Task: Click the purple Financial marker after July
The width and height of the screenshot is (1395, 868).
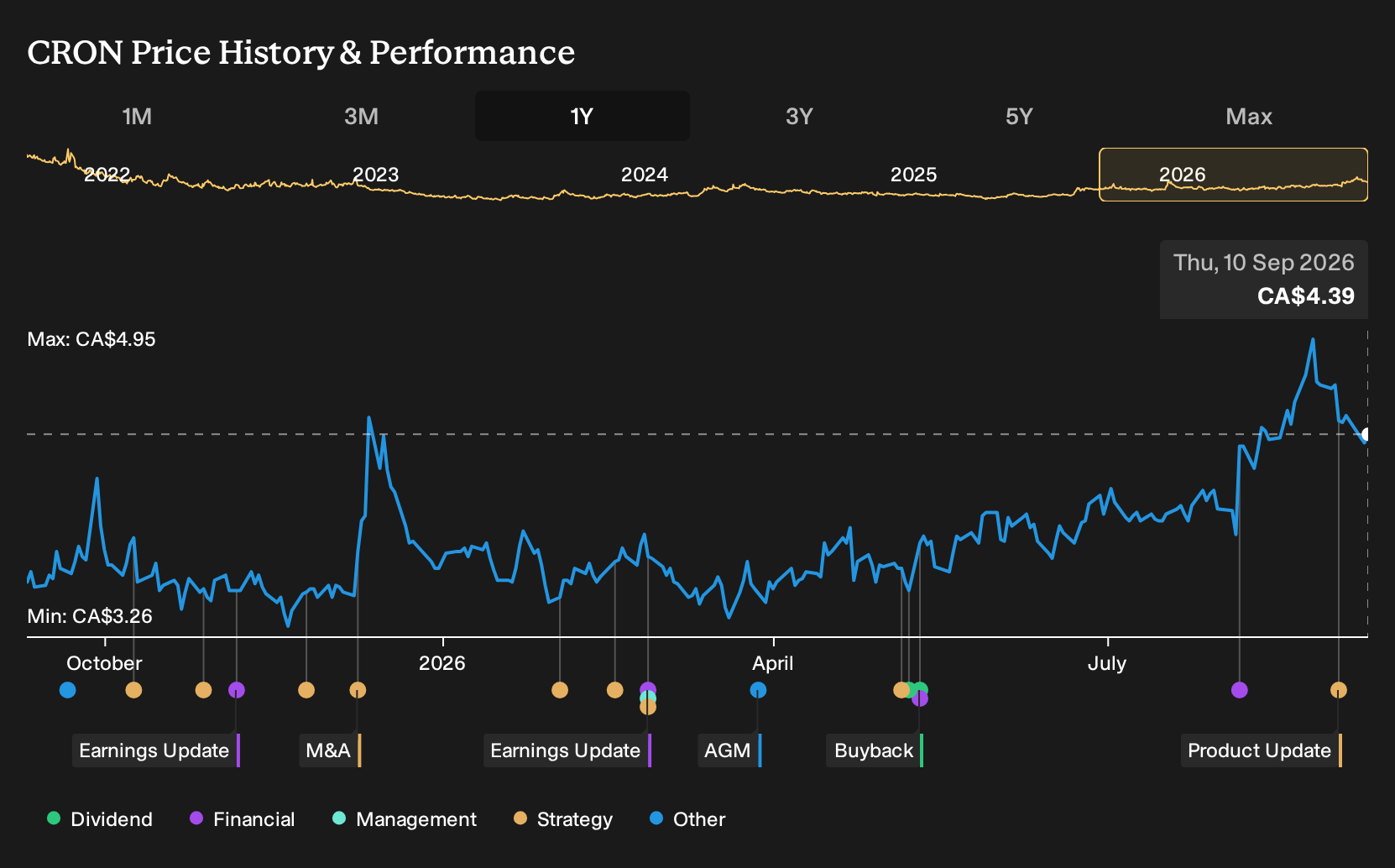Action: pyautogui.click(x=1240, y=690)
